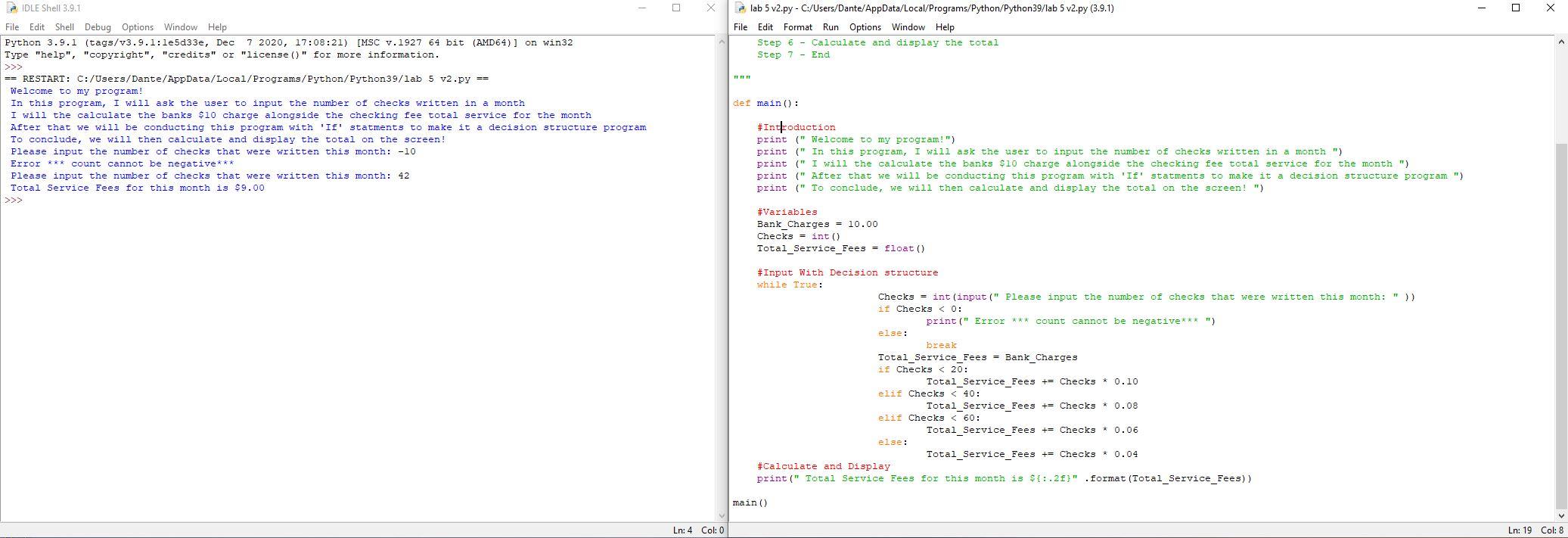Screen dimensions: 1568x538
Task: Click 'Error *** count cannot be negative***' shell output
Action: point(123,163)
